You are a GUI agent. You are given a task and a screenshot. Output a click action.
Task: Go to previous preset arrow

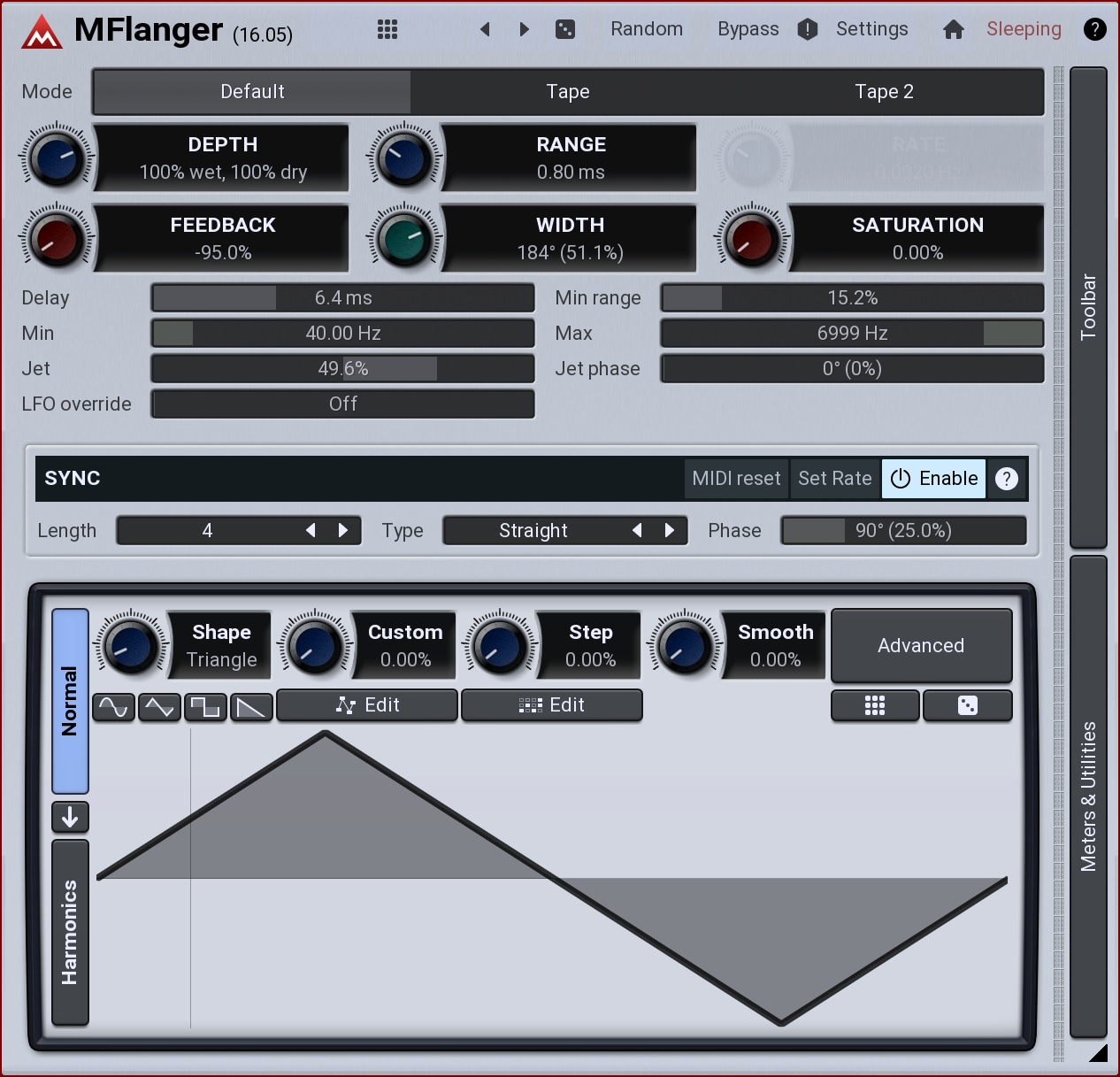[485, 29]
